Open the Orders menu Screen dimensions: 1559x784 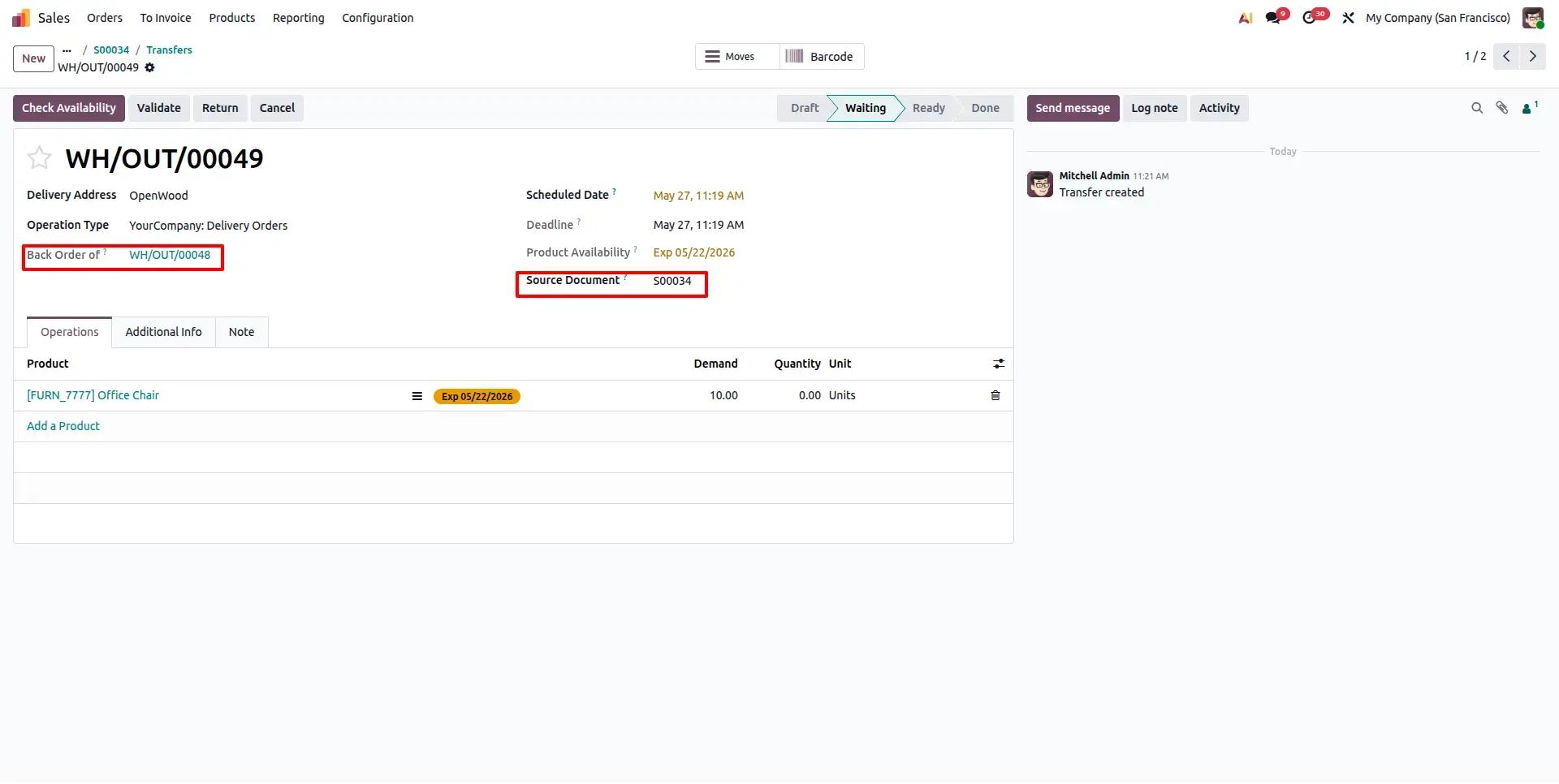pyautogui.click(x=105, y=18)
